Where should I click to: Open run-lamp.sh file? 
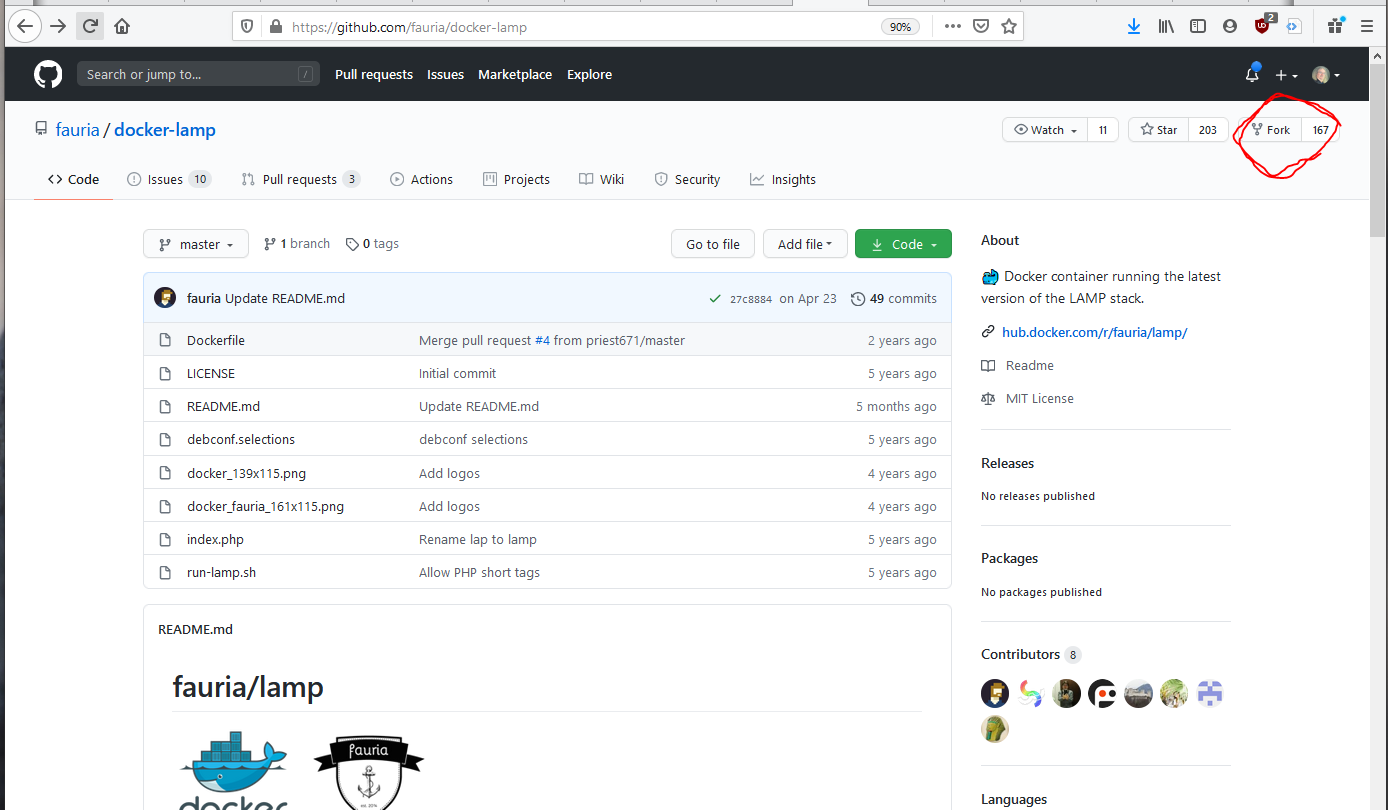click(221, 572)
